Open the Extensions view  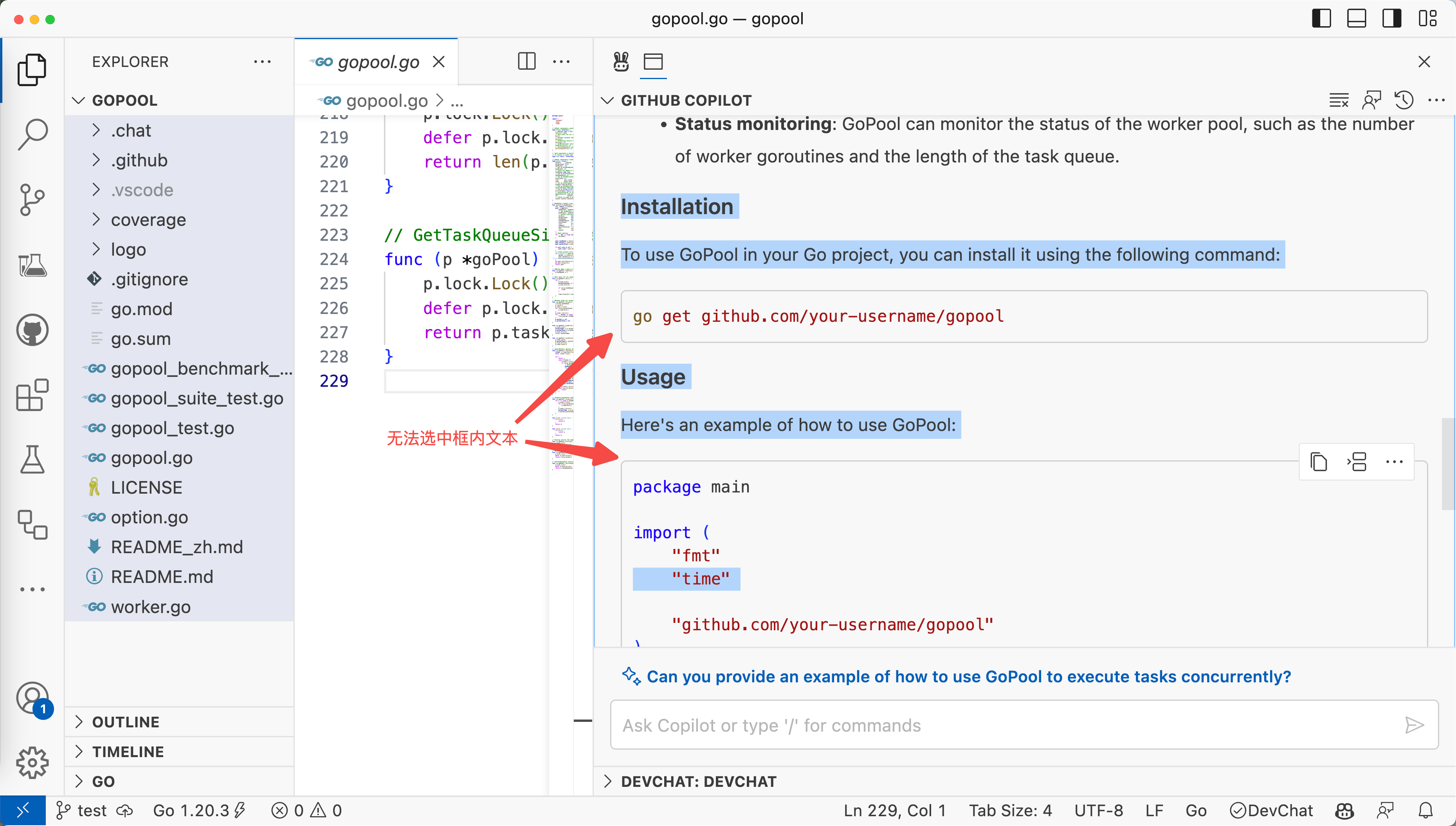32,395
